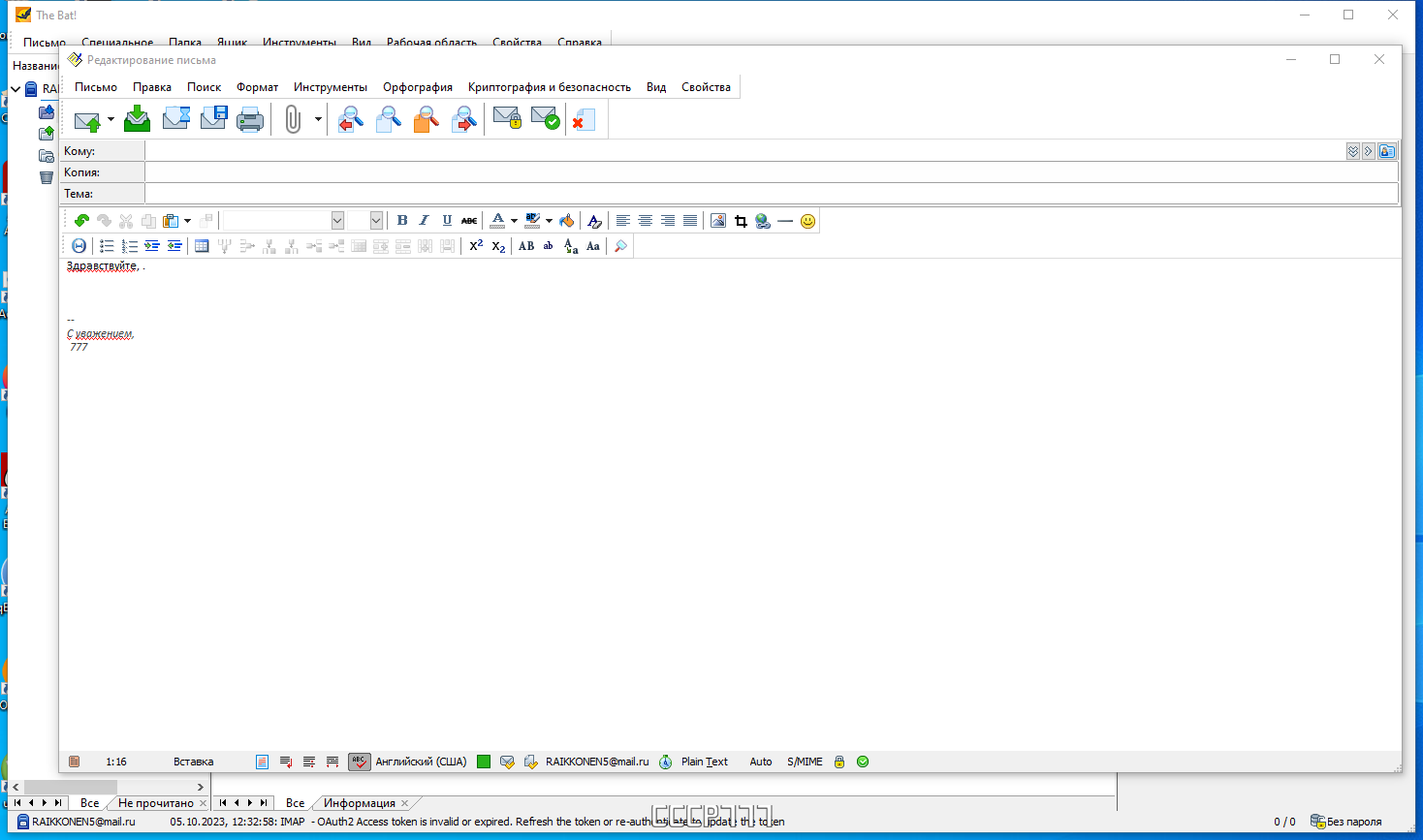The height and width of the screenshot is (840, 1423).
Task: Attach a file with the paperclip icon
Action: pyautogui.click(x=293, y=119)
